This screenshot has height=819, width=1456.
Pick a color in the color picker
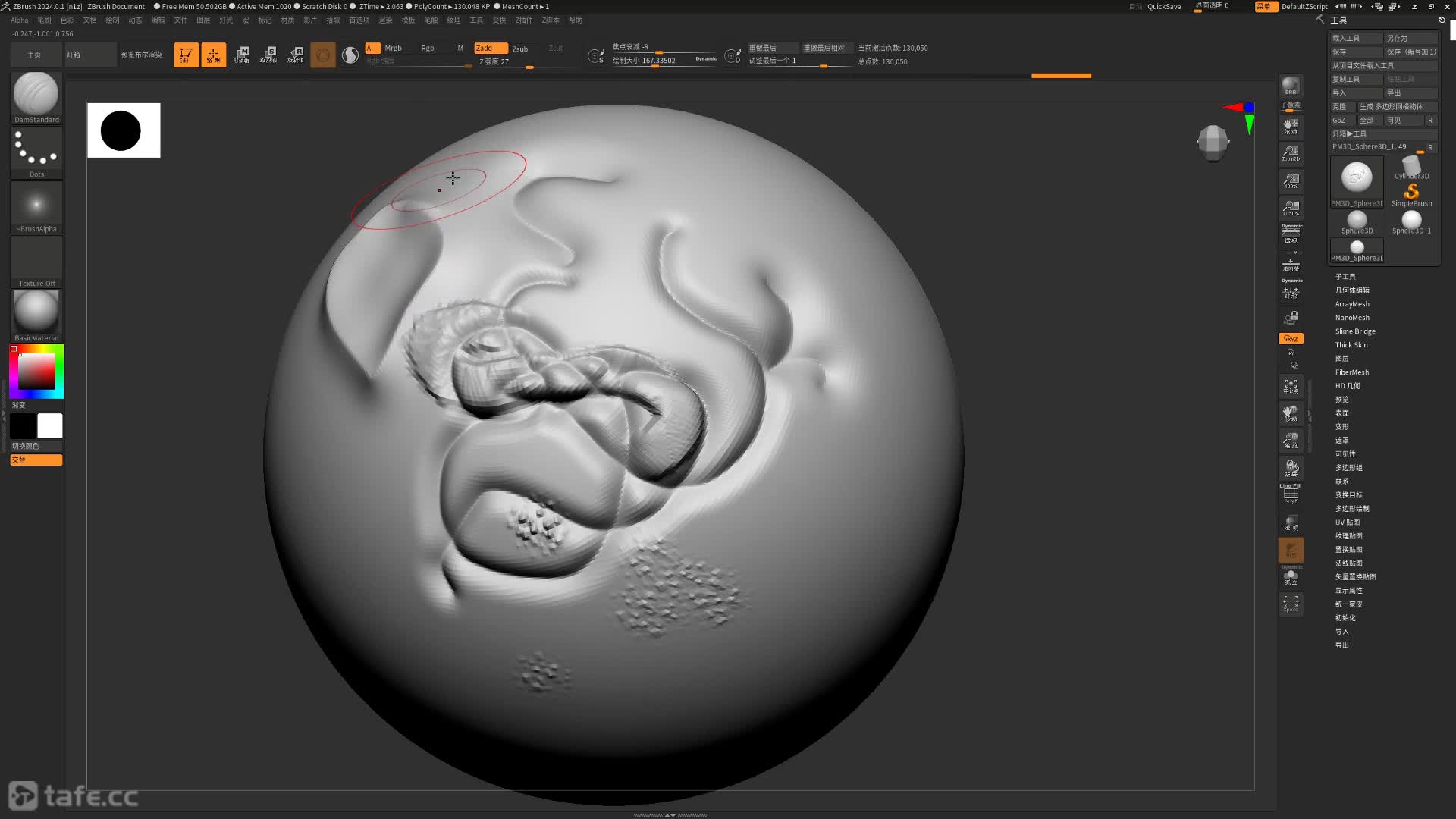click(x=36, y=372)
